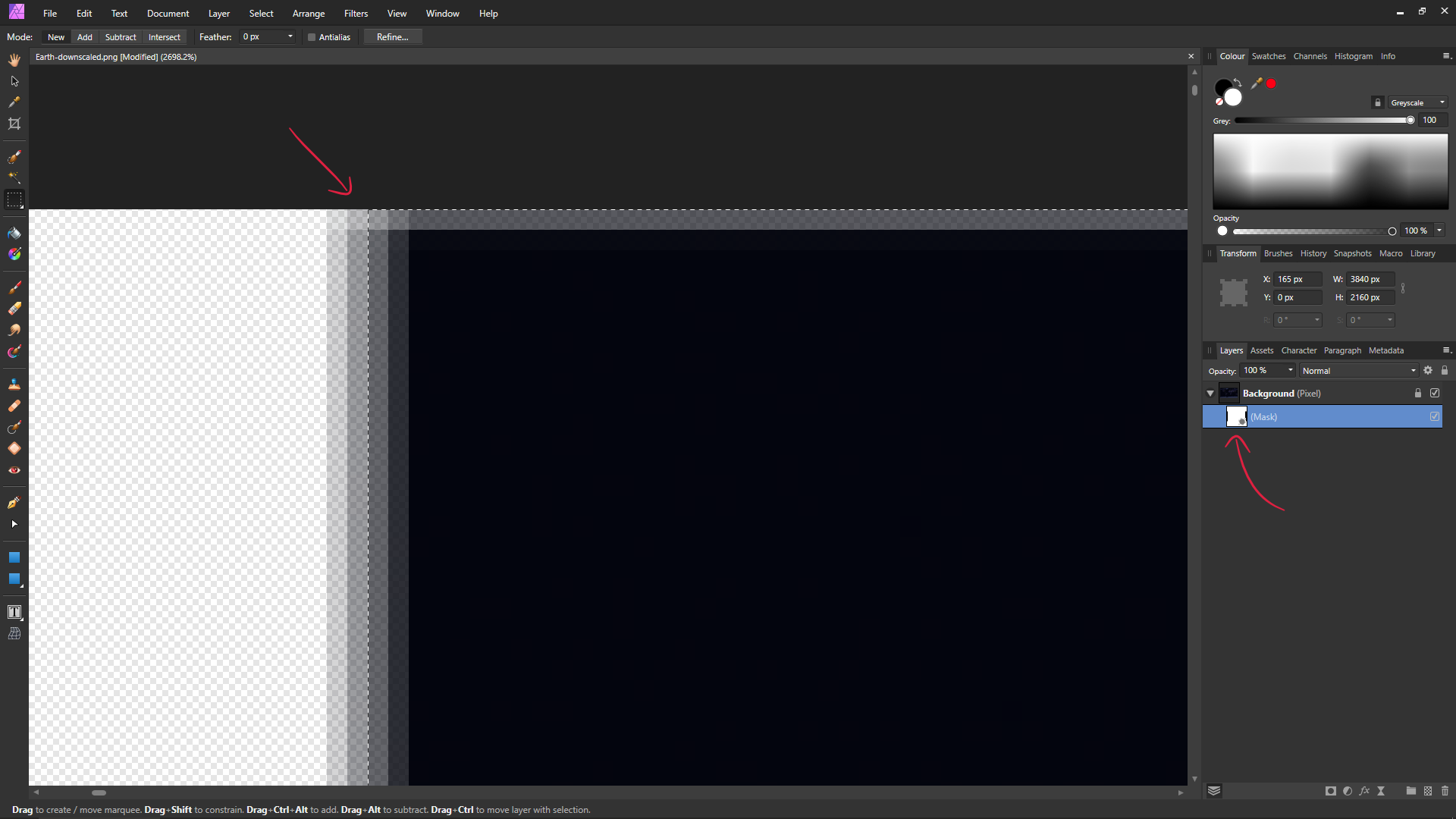This screenshot has width=1456, height=819.
Task: Select the Node tool
Action: [x=14, y=524]
